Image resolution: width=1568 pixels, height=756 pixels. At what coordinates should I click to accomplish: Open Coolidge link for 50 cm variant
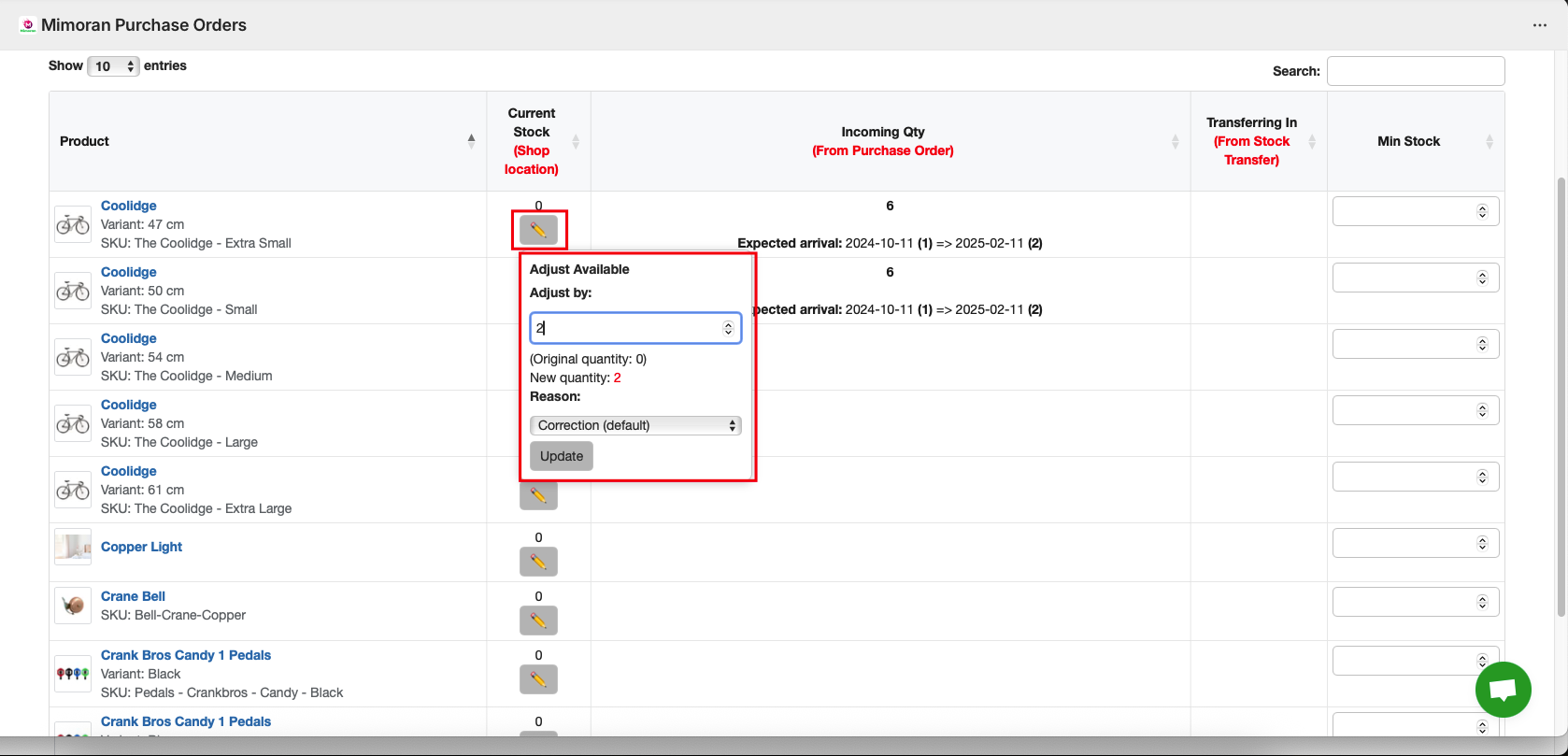[x=129, y=272]
